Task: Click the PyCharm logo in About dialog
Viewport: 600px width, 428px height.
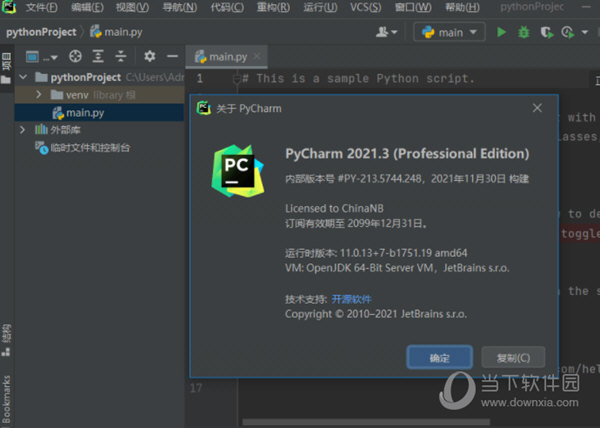Action: click(x=238, y=171)
